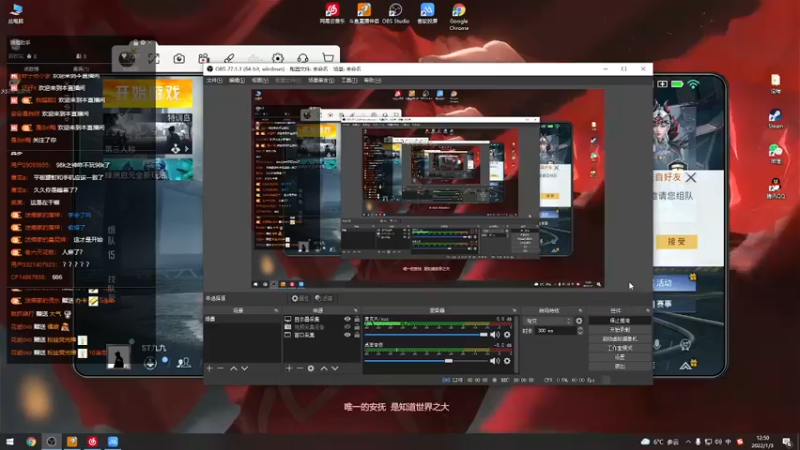Open the 淡出 transition dropdown
The image size is (800, 450).
click(548, 321)
